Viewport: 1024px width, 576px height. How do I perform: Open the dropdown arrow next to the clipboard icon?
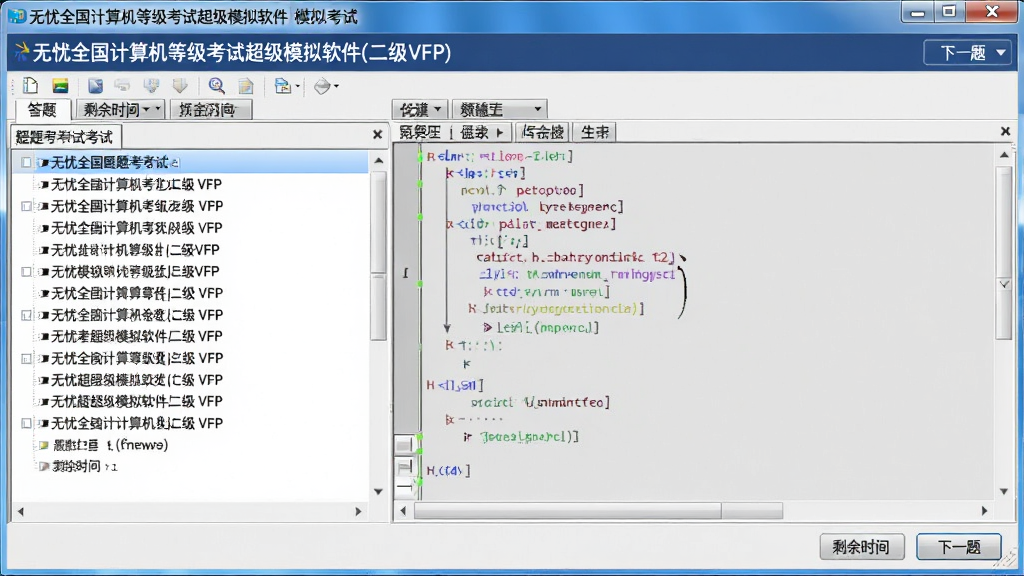point(298,86)
